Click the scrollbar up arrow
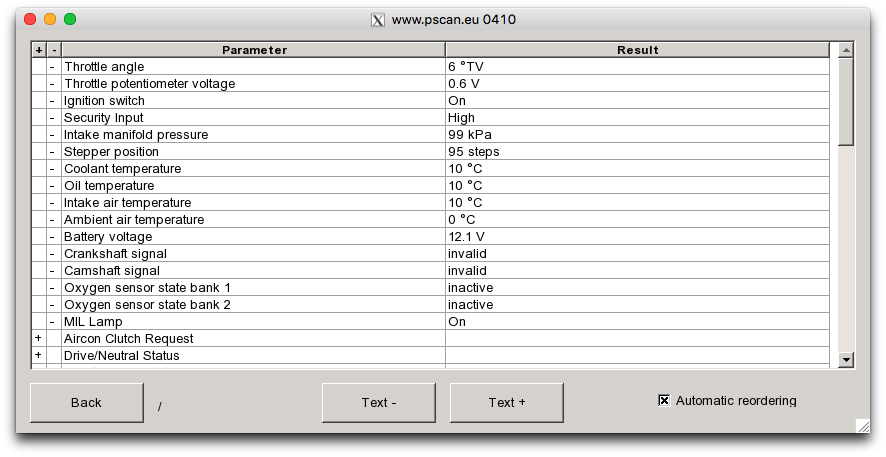The height and width of the screenshot is (457, 886). 846,49
